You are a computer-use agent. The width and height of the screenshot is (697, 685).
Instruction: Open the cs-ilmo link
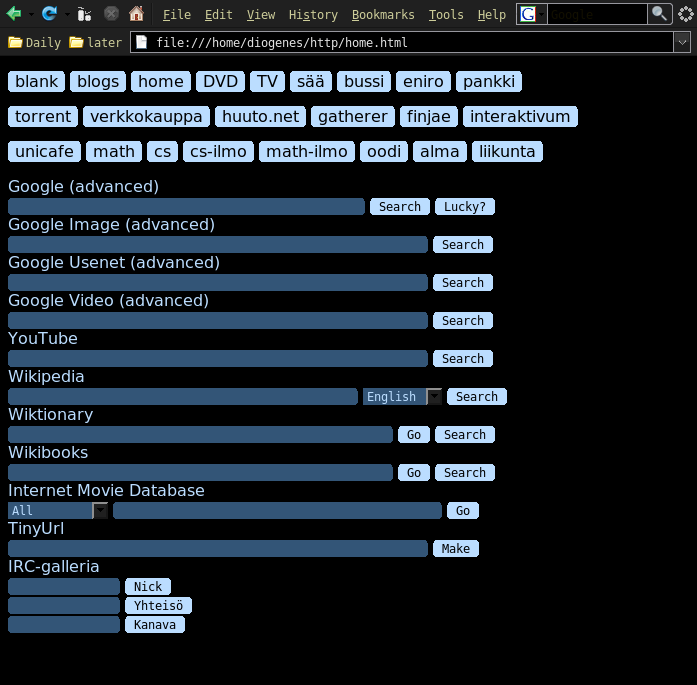[x=218, y=152]
